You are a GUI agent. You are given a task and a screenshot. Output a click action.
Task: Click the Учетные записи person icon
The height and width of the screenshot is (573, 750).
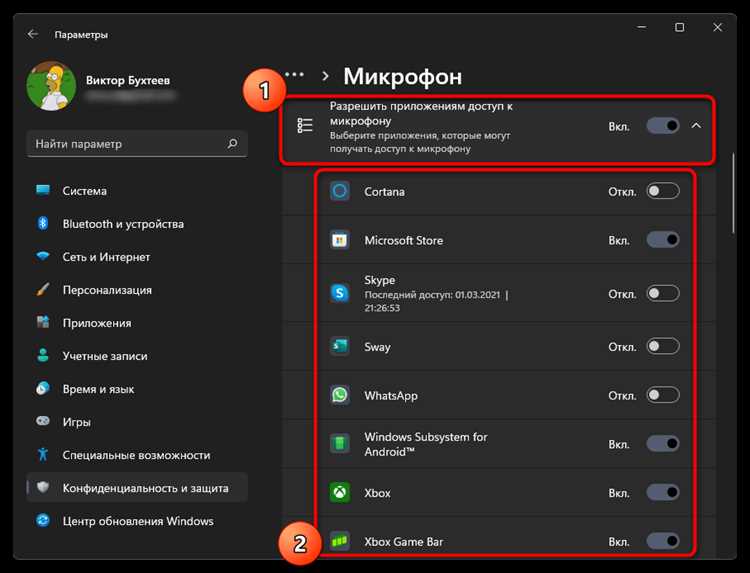[43, 355]
